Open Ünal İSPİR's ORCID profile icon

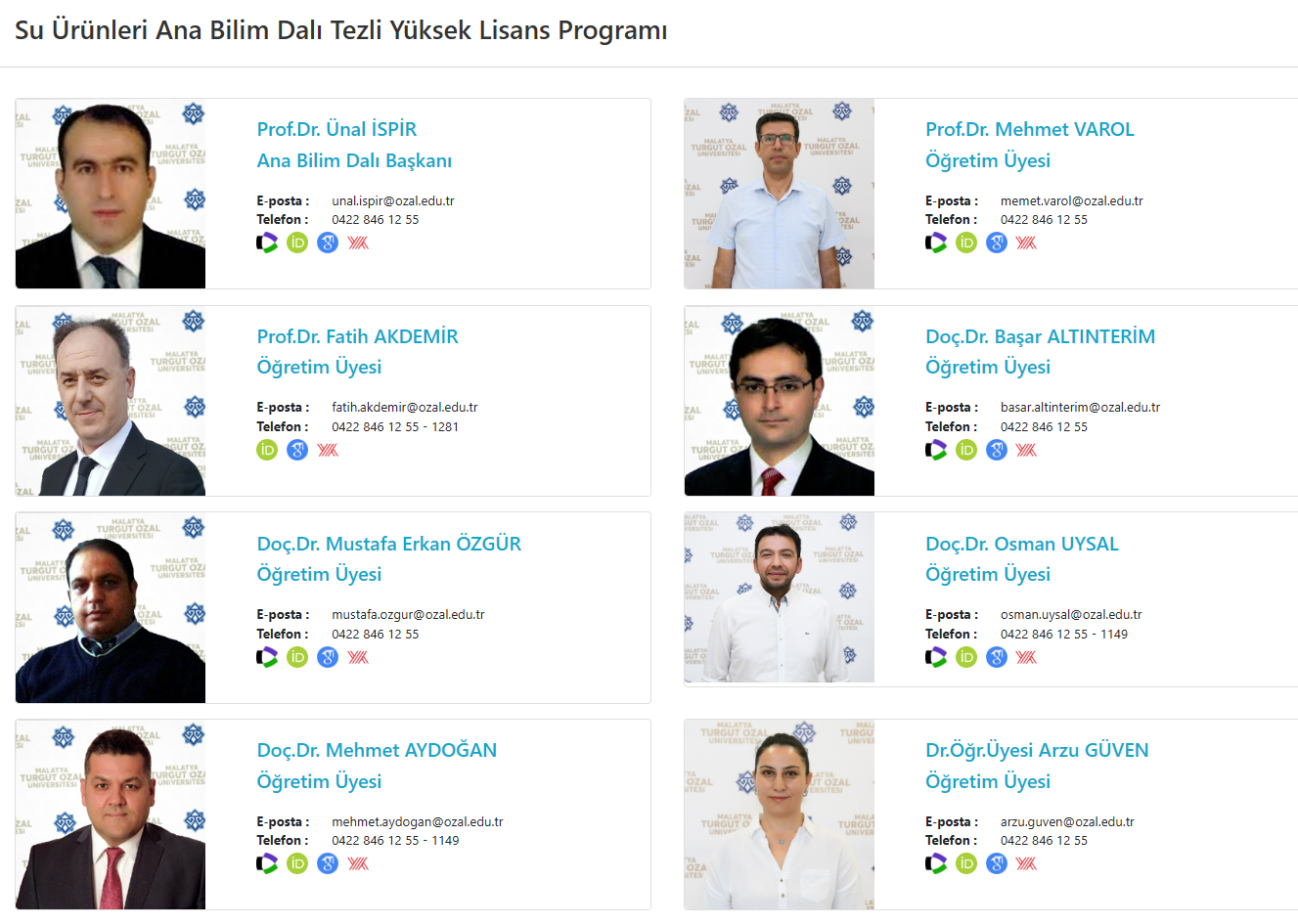tap(297, 242)
